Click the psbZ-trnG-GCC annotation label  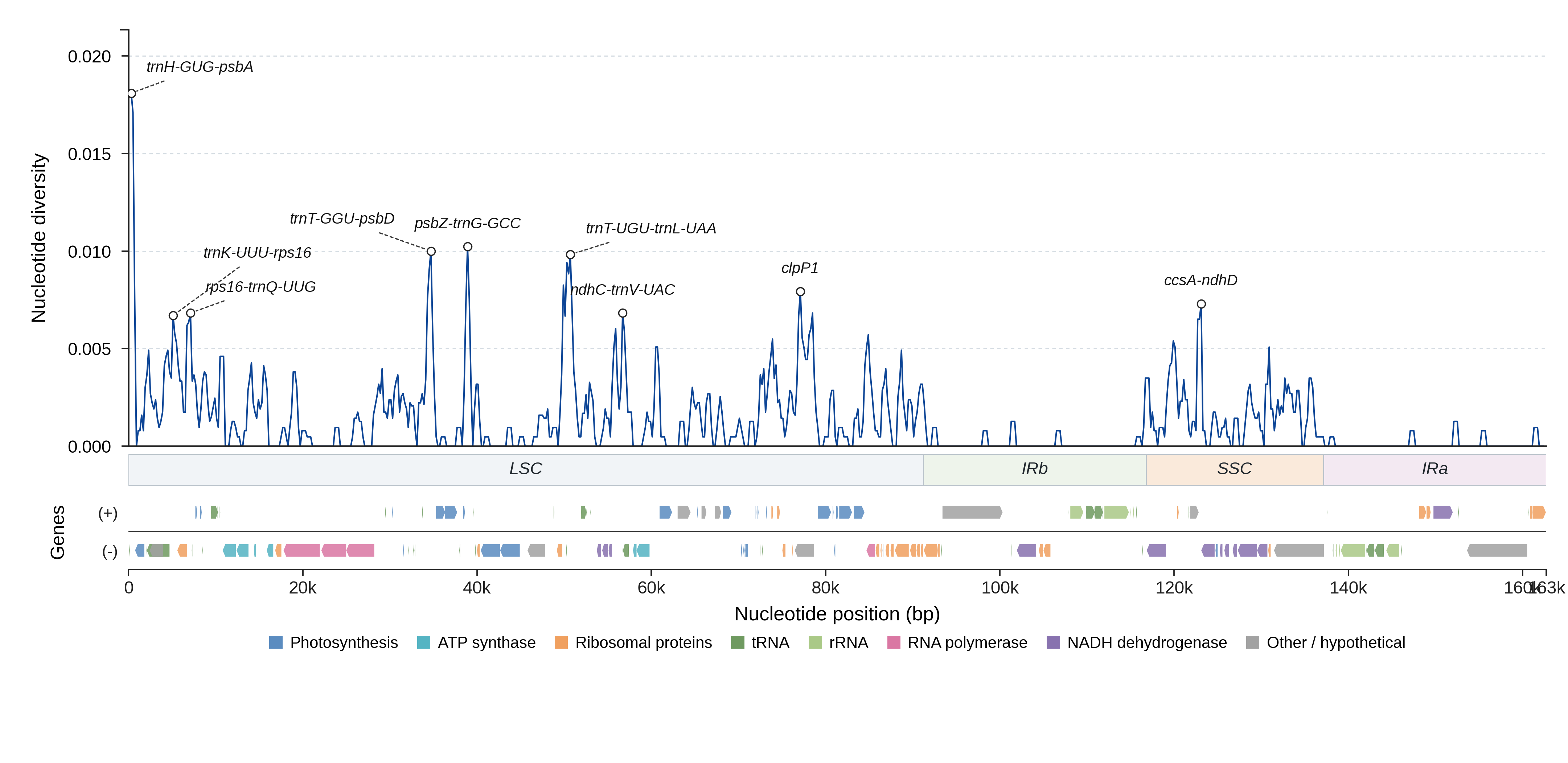[x=468, y=224]
